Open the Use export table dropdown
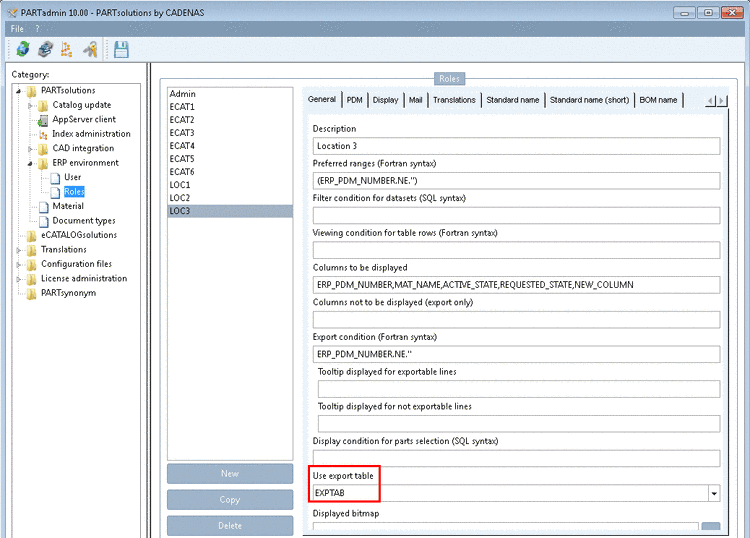Image resolution: width=750 pixels, height=538 pixels. coord(714,493)
